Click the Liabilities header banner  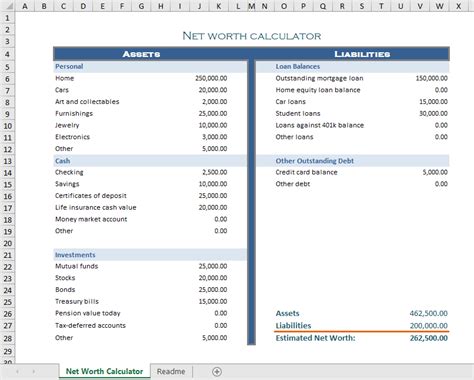pyautogui.click(x=362, y=54)
